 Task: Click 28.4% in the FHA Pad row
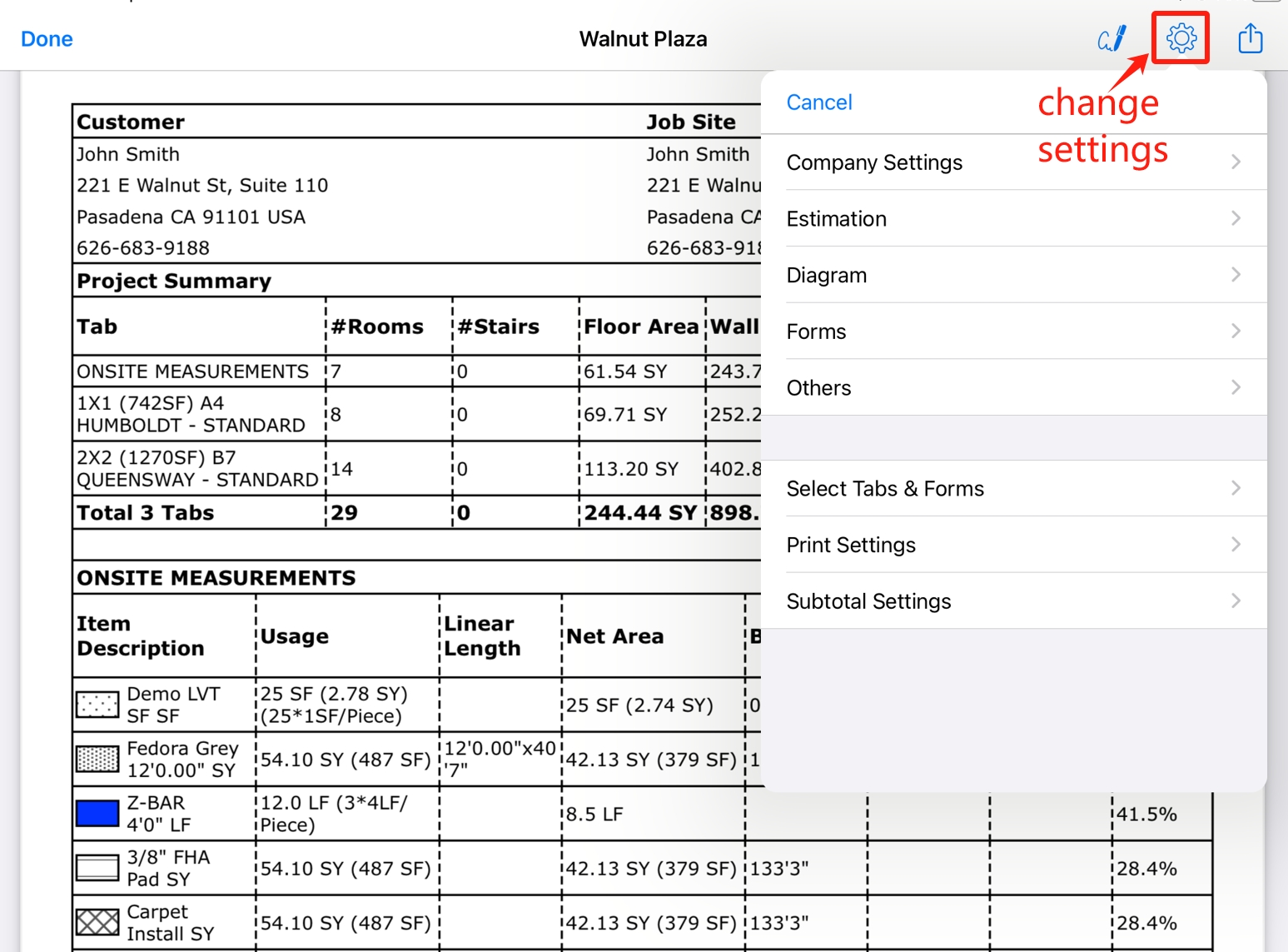point(1146,869)
